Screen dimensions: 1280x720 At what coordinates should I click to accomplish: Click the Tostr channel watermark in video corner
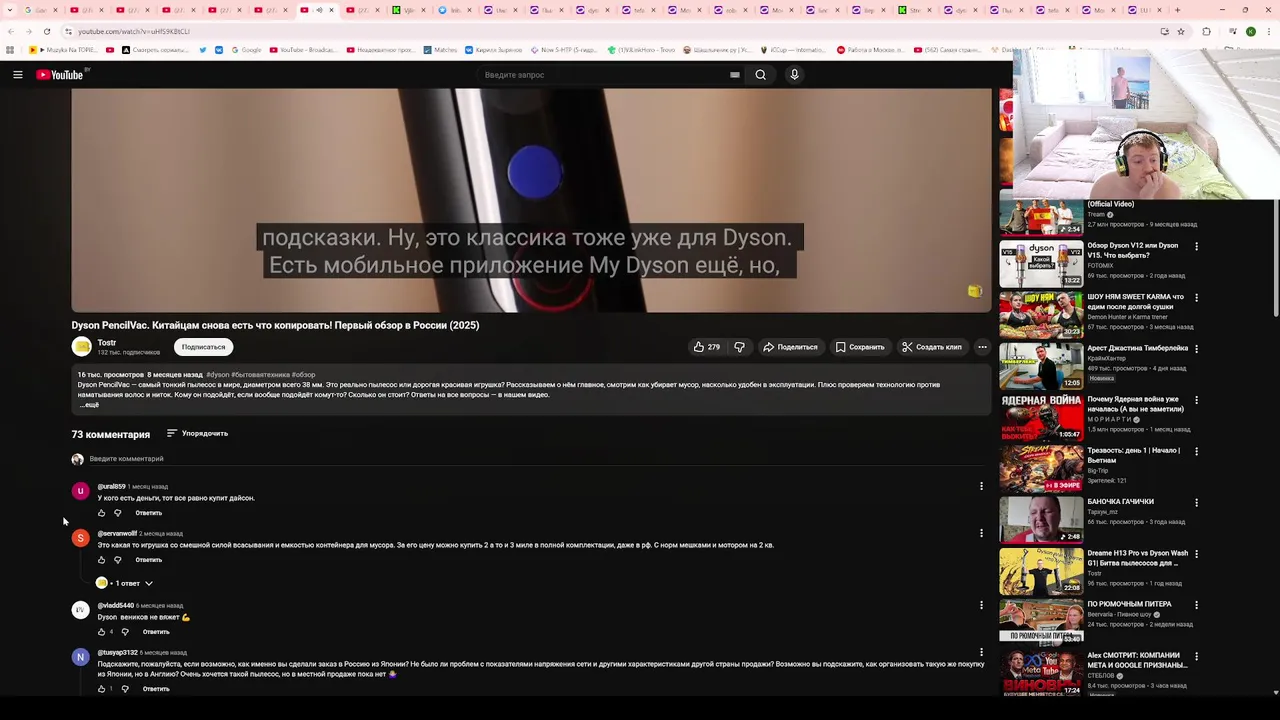[x=975, y=291]
